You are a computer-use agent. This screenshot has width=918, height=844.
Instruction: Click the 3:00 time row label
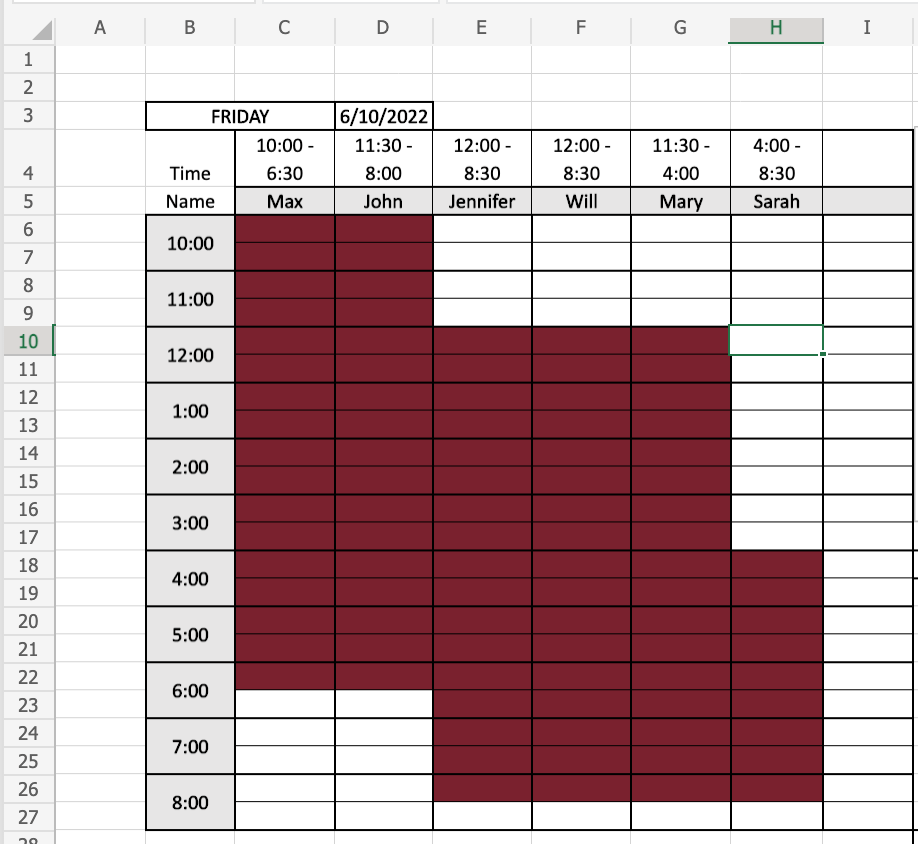[x=190, y=523]
